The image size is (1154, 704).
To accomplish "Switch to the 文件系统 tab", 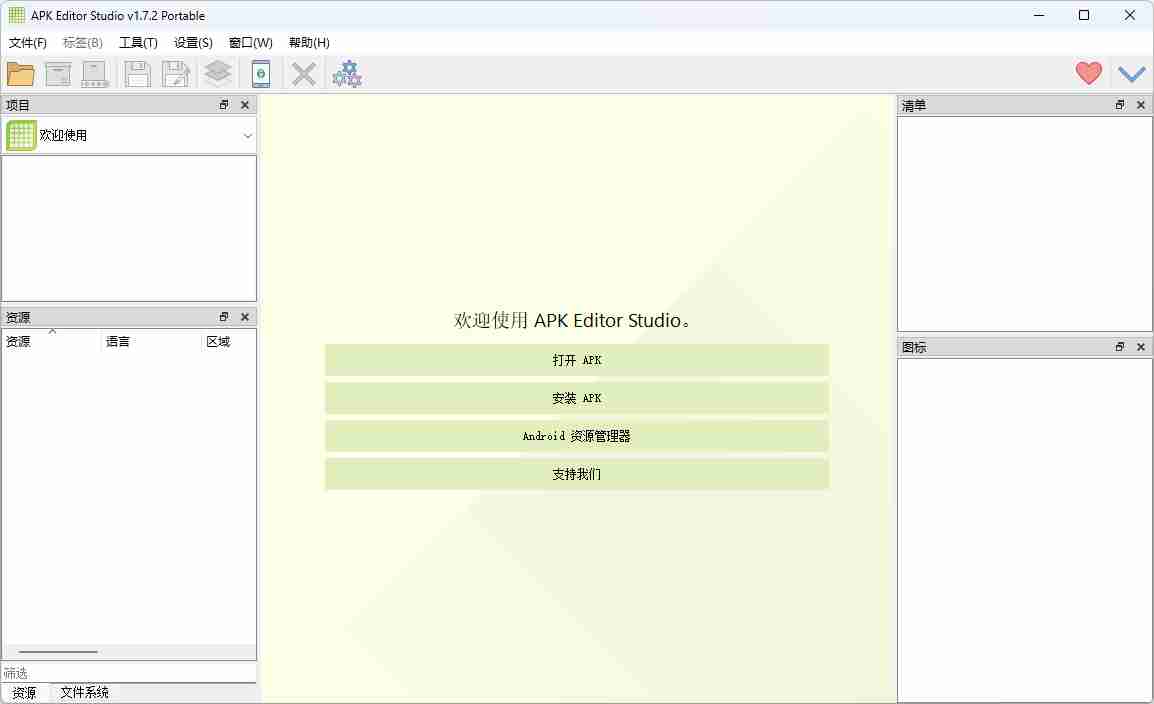I will [84, 691].
